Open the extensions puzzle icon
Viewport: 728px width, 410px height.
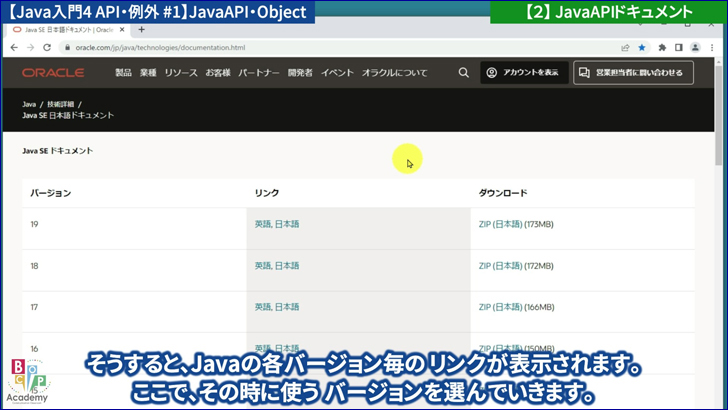662,47
